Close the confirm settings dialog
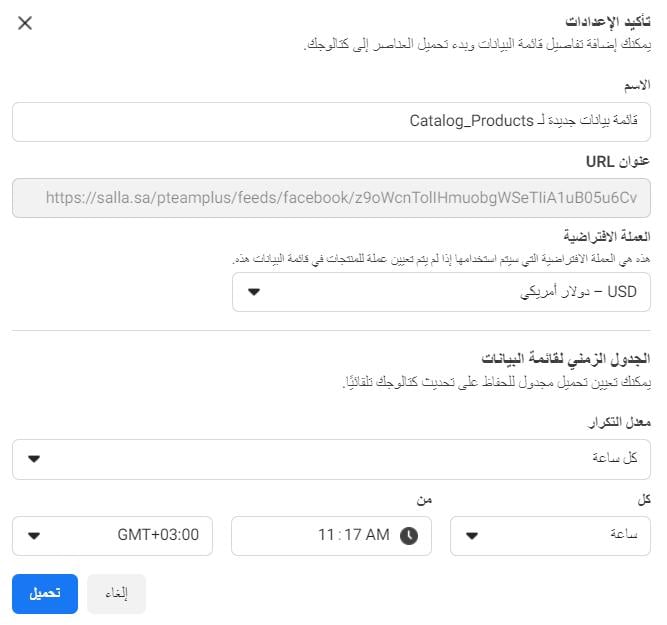This screenshot has height=625, width=667. click(x=25, y=23)
